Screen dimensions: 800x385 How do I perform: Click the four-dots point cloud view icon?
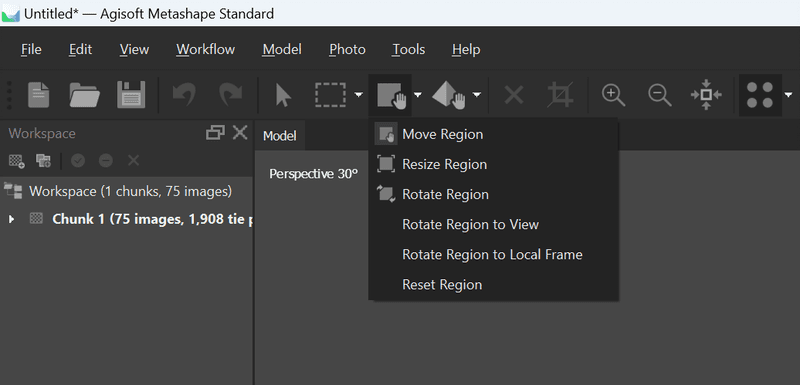[x=760, y=95]
